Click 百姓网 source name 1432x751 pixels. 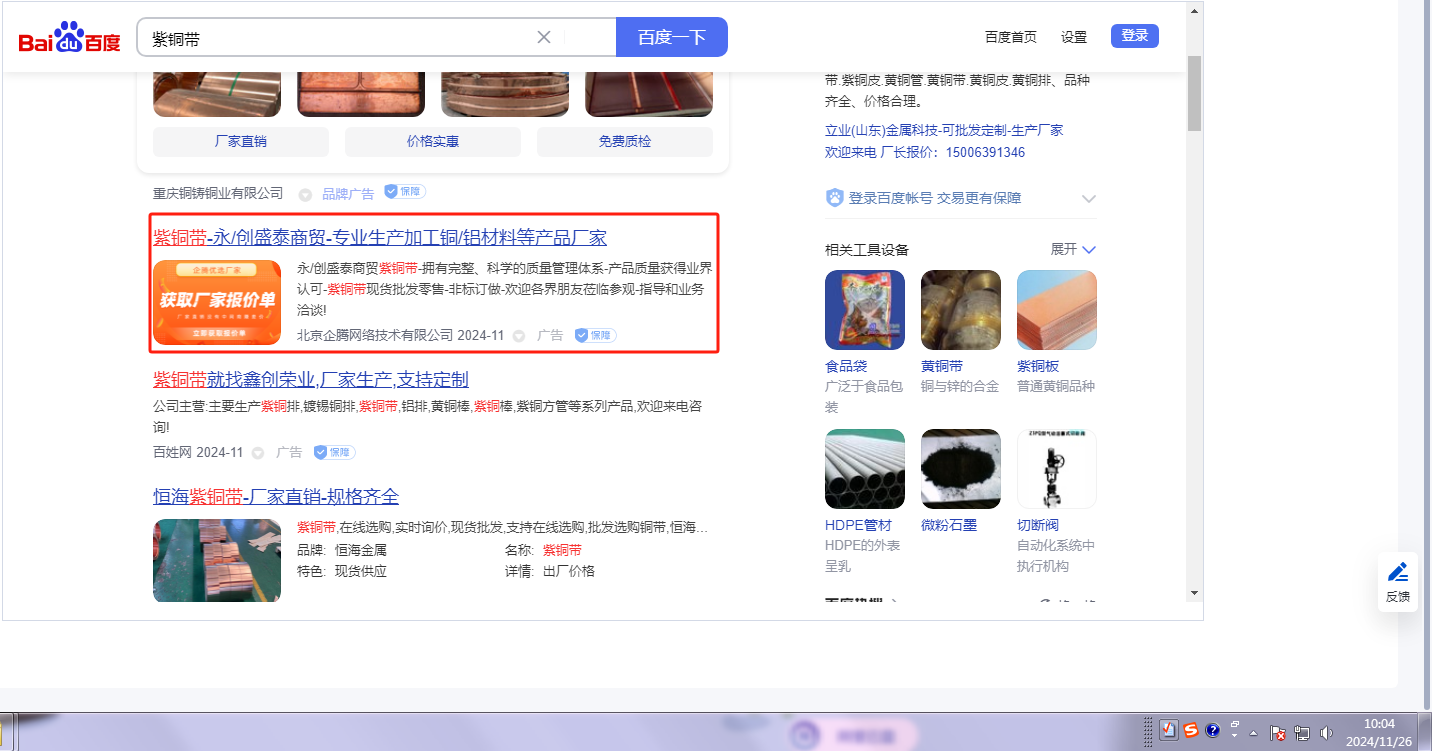172,452
